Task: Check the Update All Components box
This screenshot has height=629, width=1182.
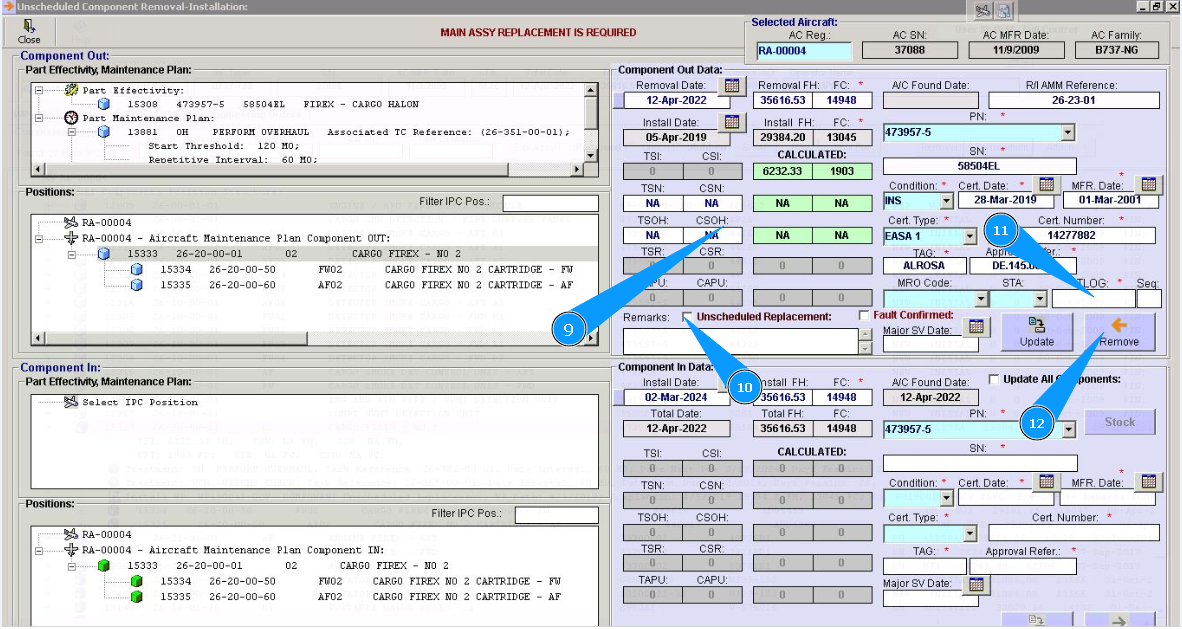Action: (x=993, y=379)
